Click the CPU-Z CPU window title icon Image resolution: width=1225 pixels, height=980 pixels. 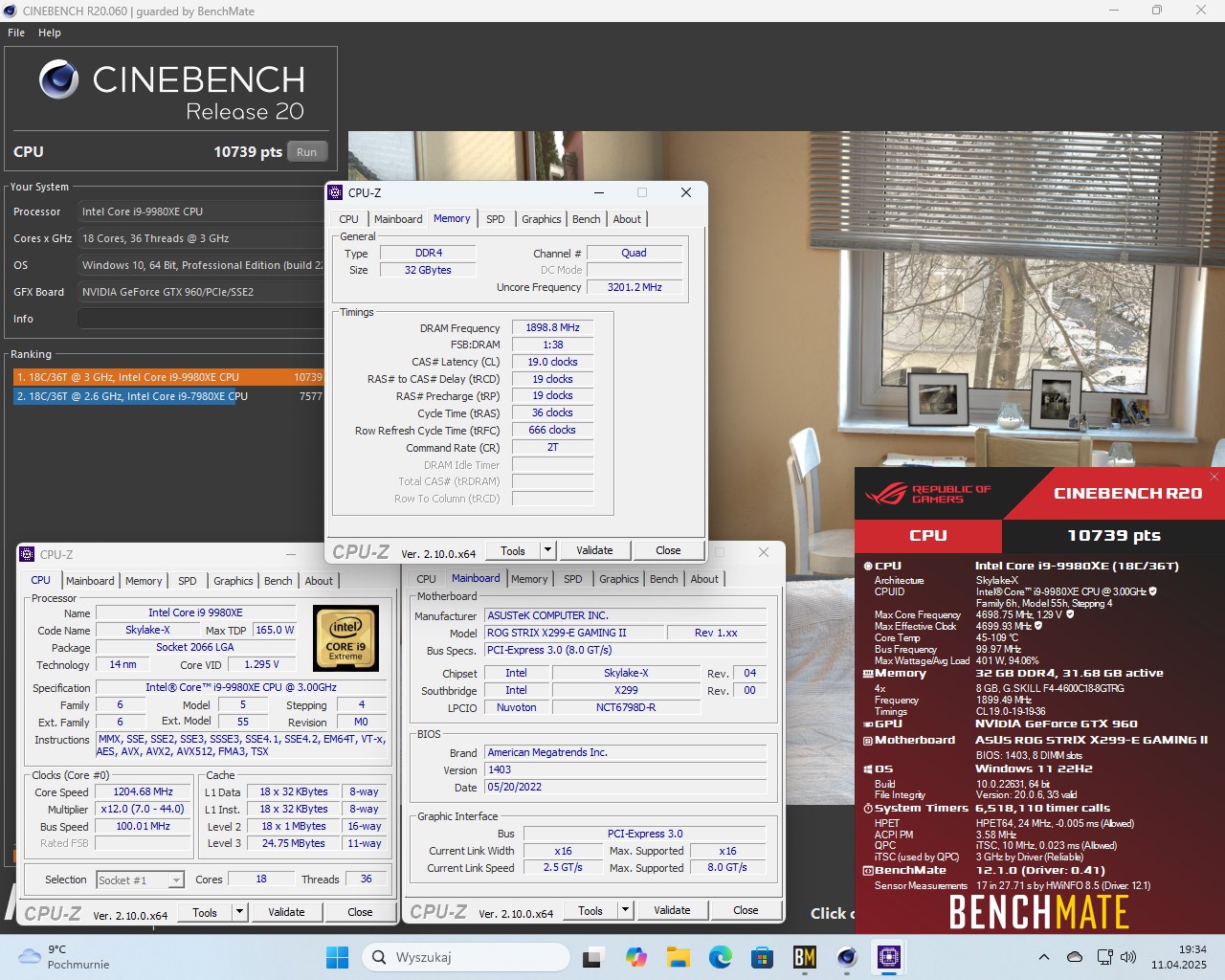pos(27,554)
